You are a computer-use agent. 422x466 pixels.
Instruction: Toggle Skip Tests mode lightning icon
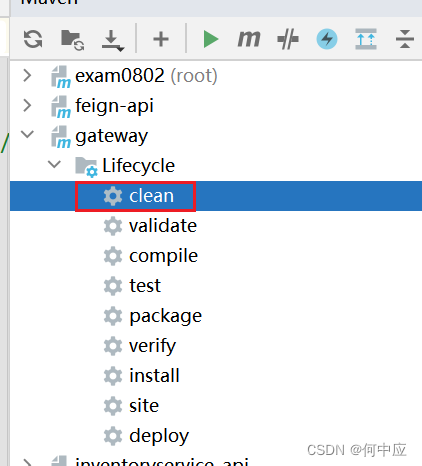(327, 39)
